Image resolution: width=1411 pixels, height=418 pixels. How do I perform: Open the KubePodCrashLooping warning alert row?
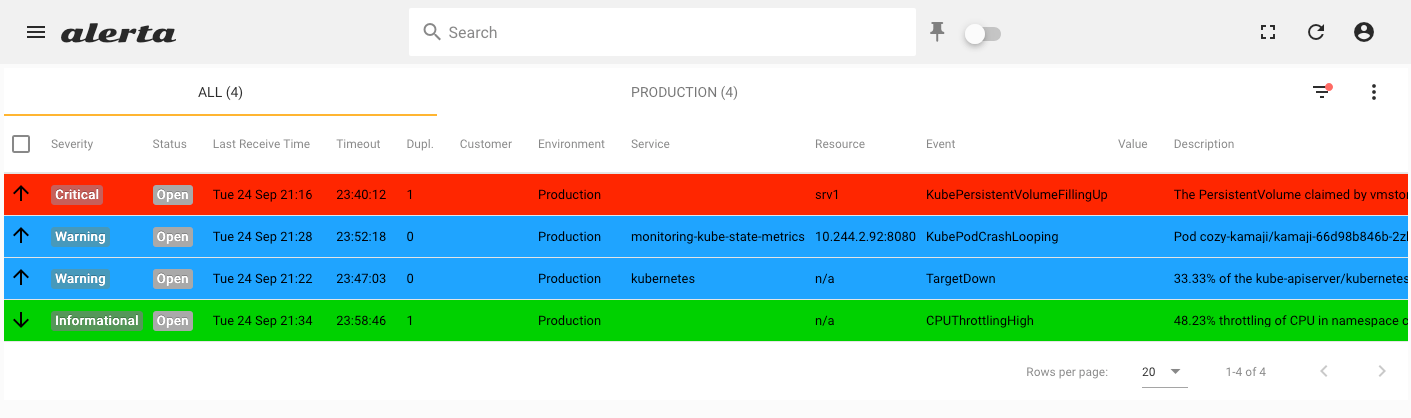coord(707,237)
